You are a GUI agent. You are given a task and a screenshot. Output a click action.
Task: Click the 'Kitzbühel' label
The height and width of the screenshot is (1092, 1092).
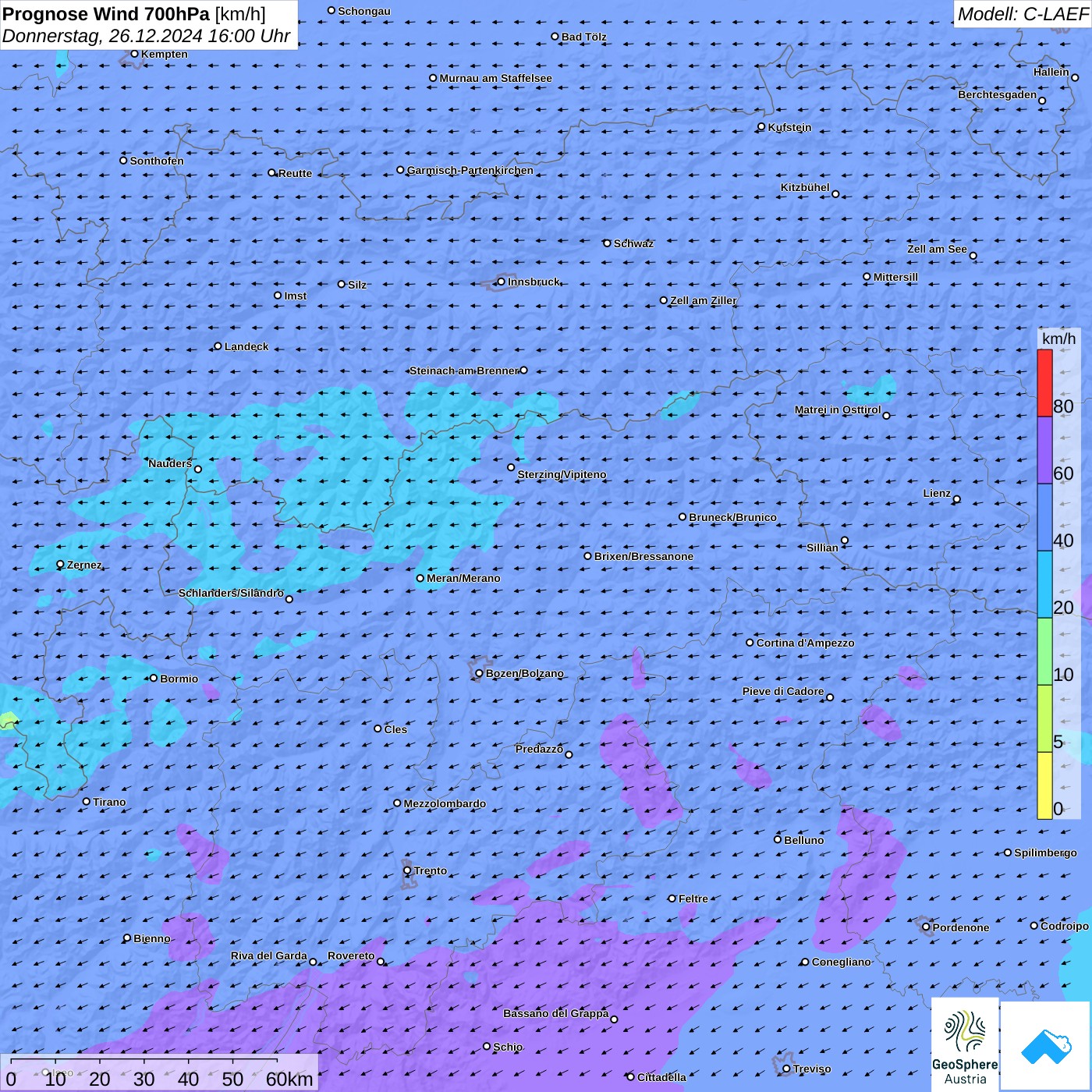(805, 187)
